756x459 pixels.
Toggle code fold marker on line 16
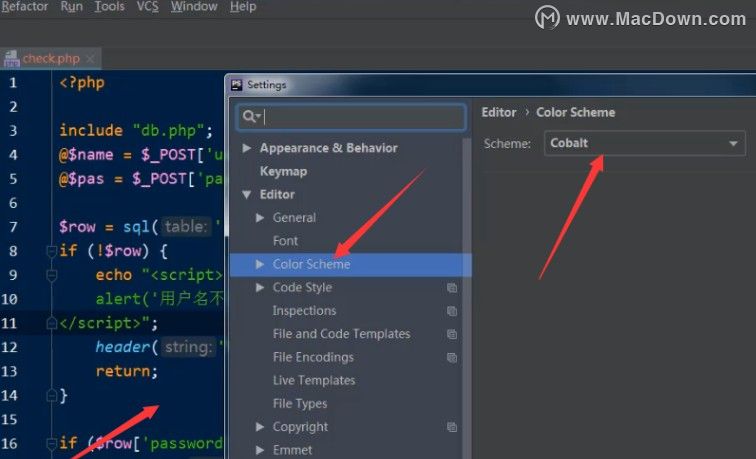(x=52, y=443)
